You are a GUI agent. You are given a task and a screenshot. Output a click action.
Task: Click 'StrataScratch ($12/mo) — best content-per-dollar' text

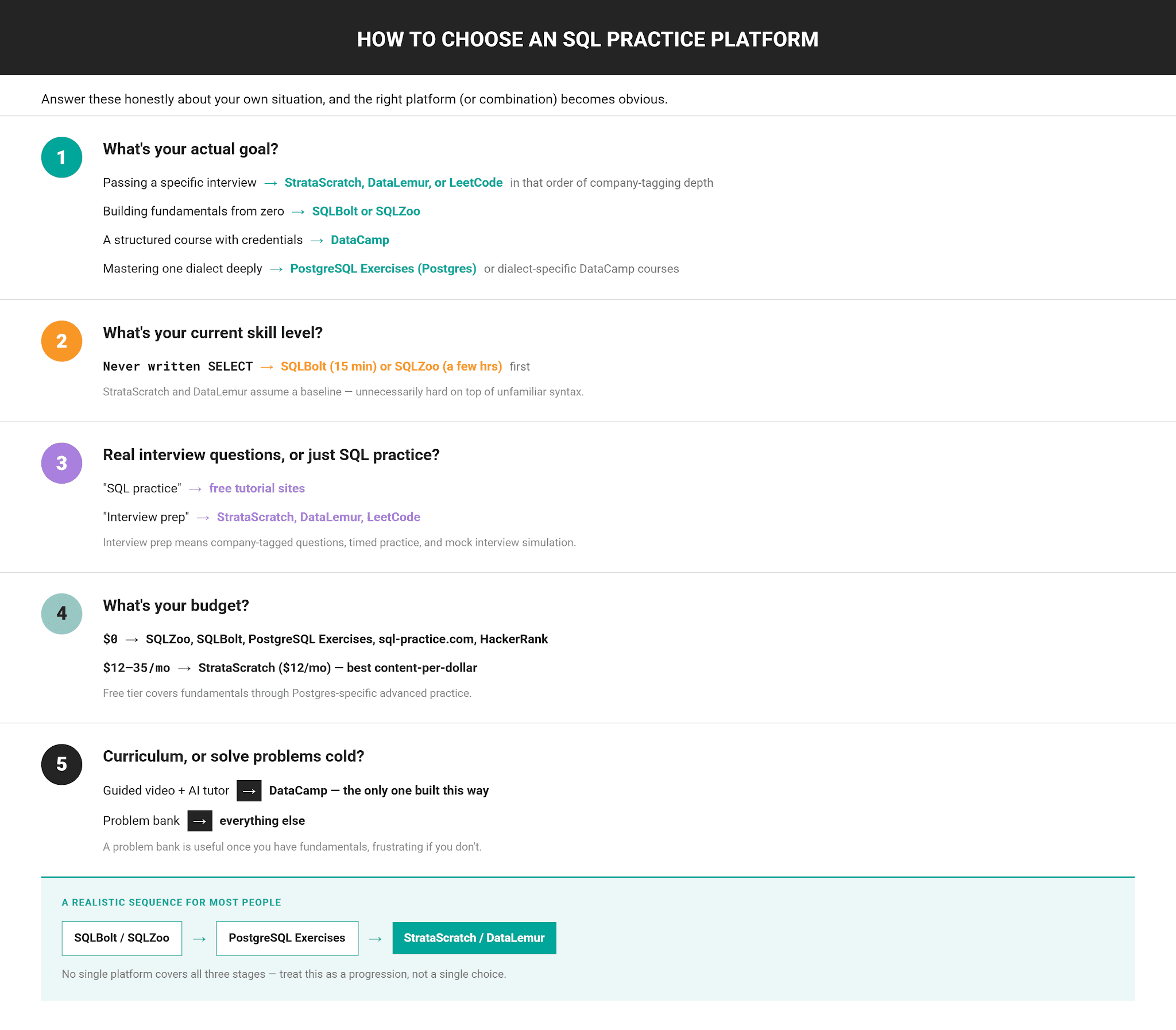(338, 668)
